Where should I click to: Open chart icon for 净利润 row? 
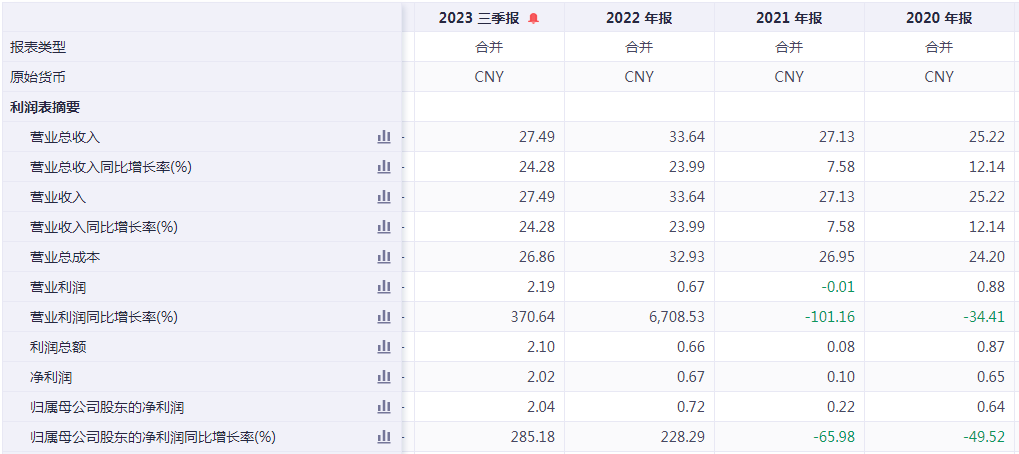click(384, 377)
